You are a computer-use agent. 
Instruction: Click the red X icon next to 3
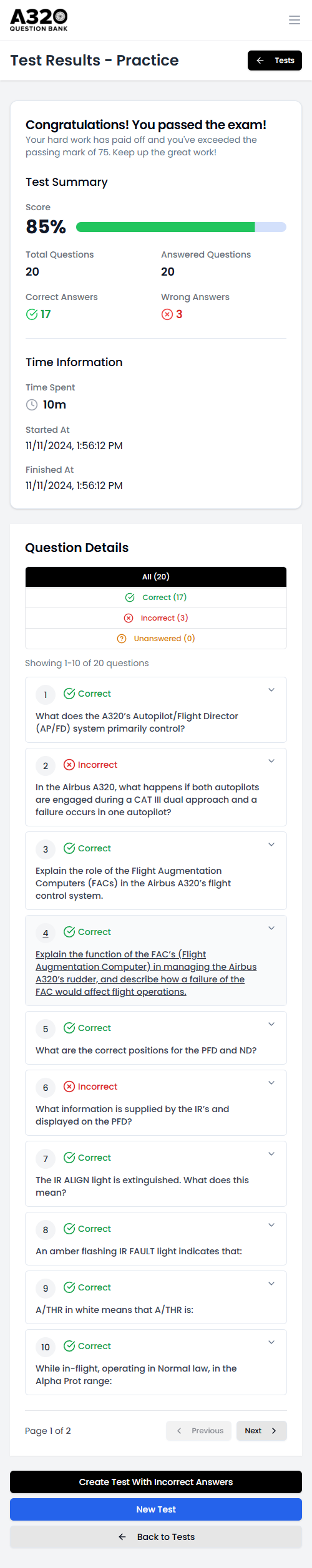[167, 314]
